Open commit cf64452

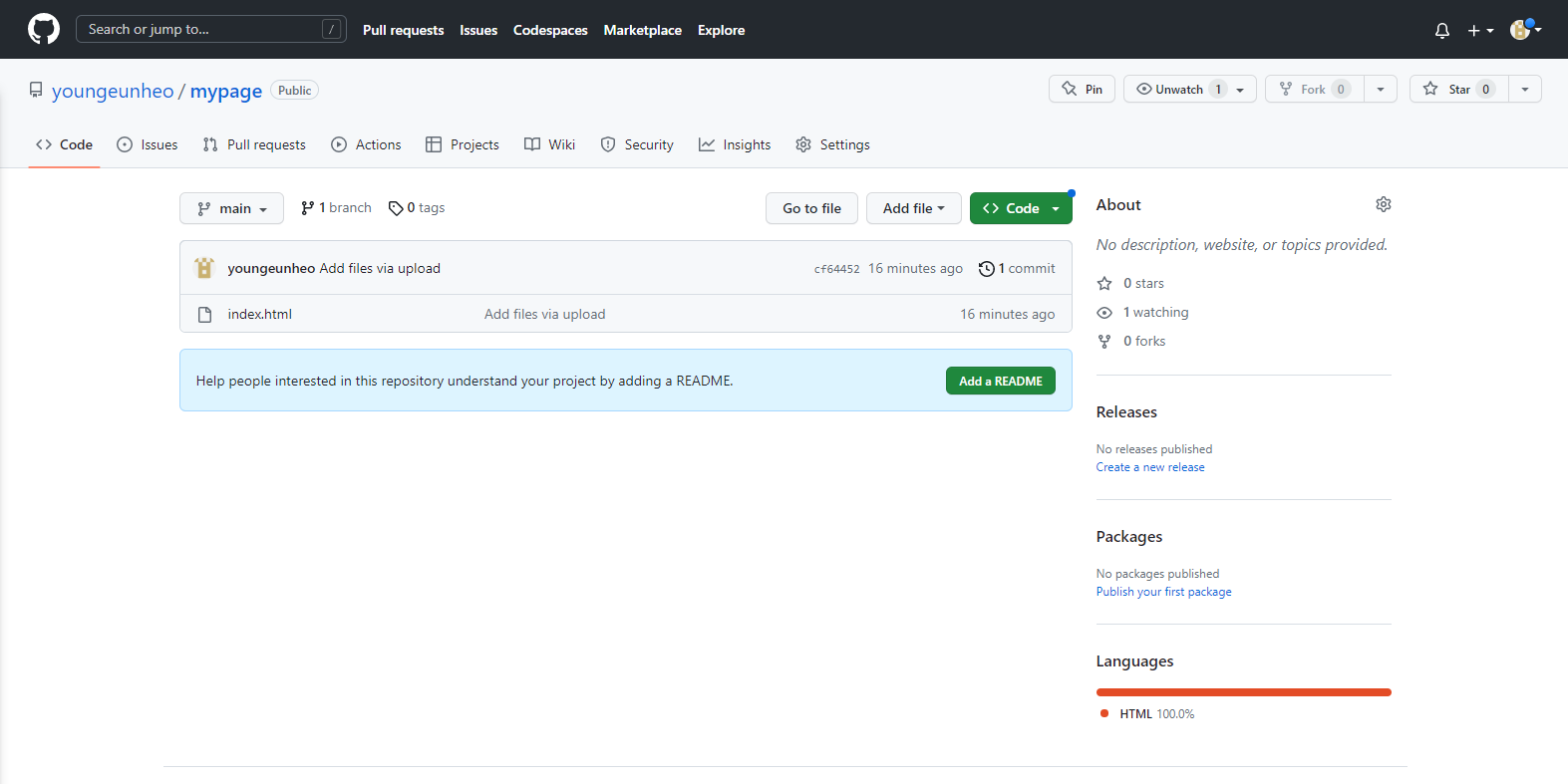click(836, 269)
